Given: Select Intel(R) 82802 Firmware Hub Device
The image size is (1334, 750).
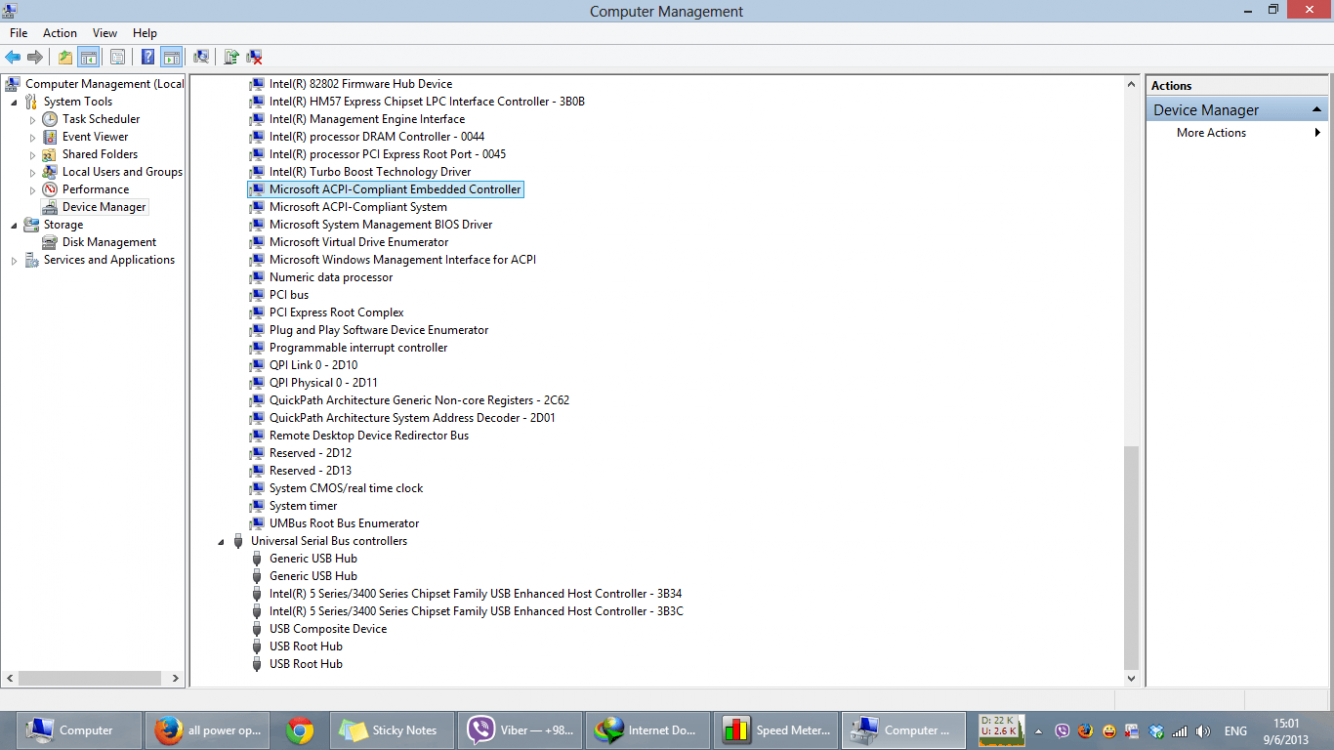Looking at the screenshot, I should click(x=360, y=84).
